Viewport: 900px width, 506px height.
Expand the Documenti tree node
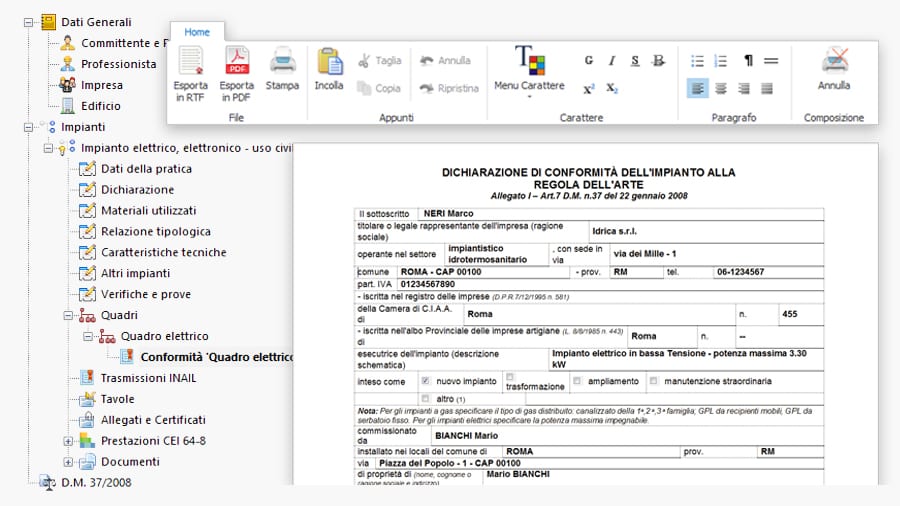coord(69,462)
